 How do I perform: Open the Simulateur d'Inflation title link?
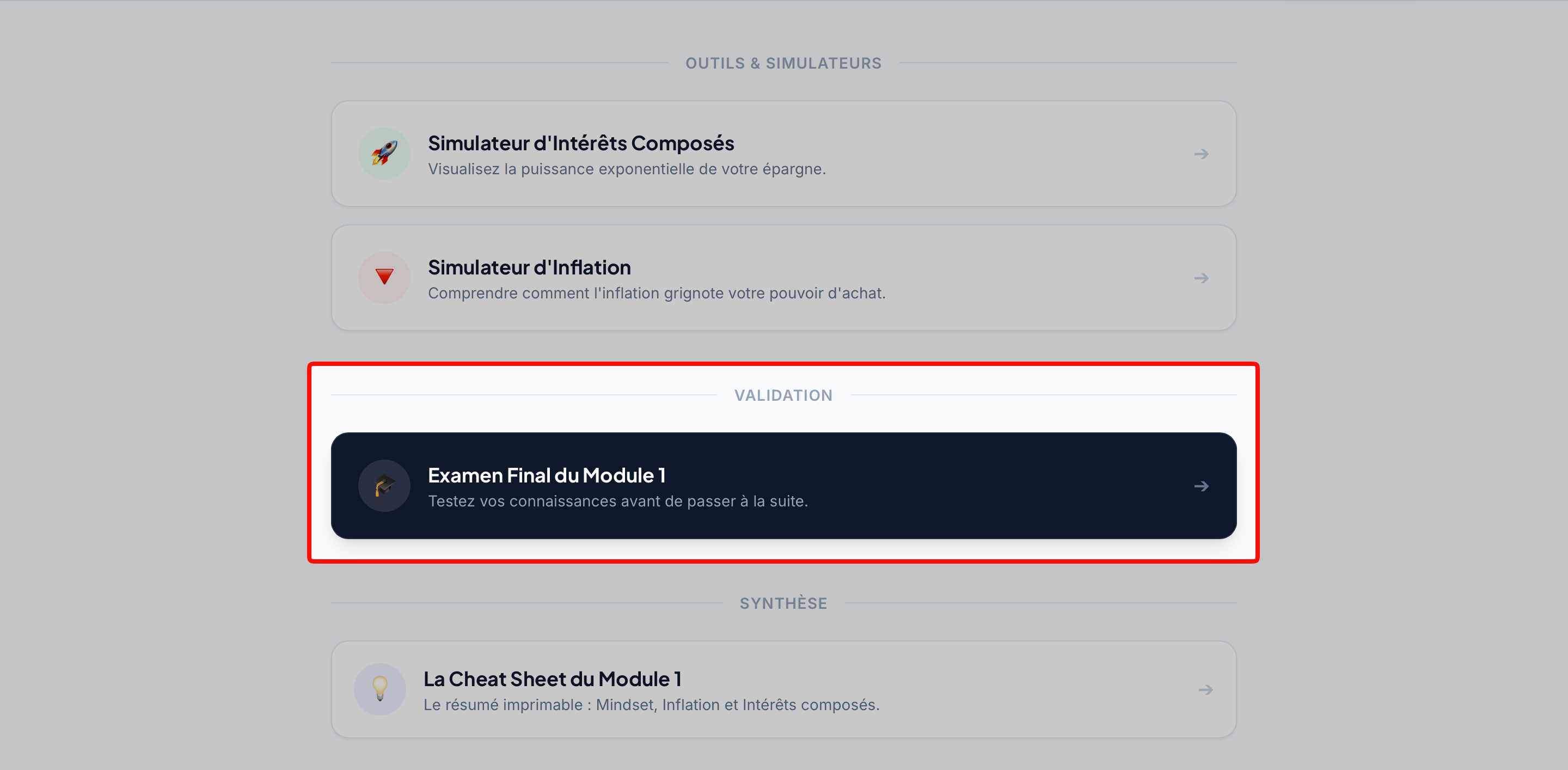[529, 267]
